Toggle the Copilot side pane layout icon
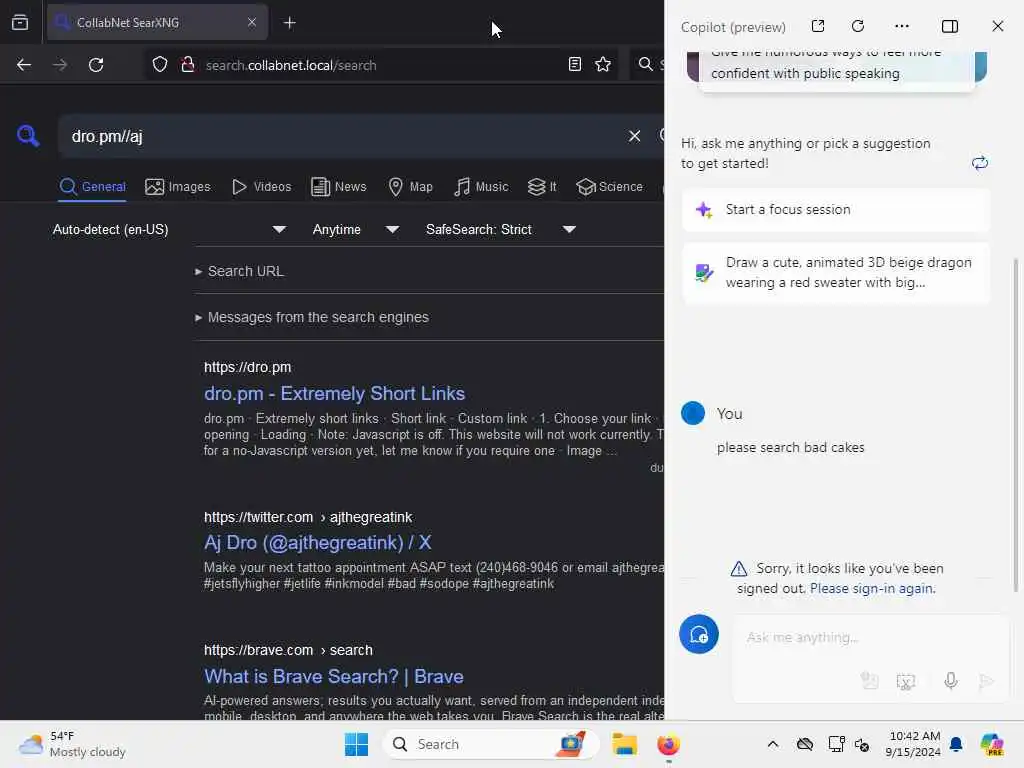This screenshot has height=768, width=1024. [950, 26]
